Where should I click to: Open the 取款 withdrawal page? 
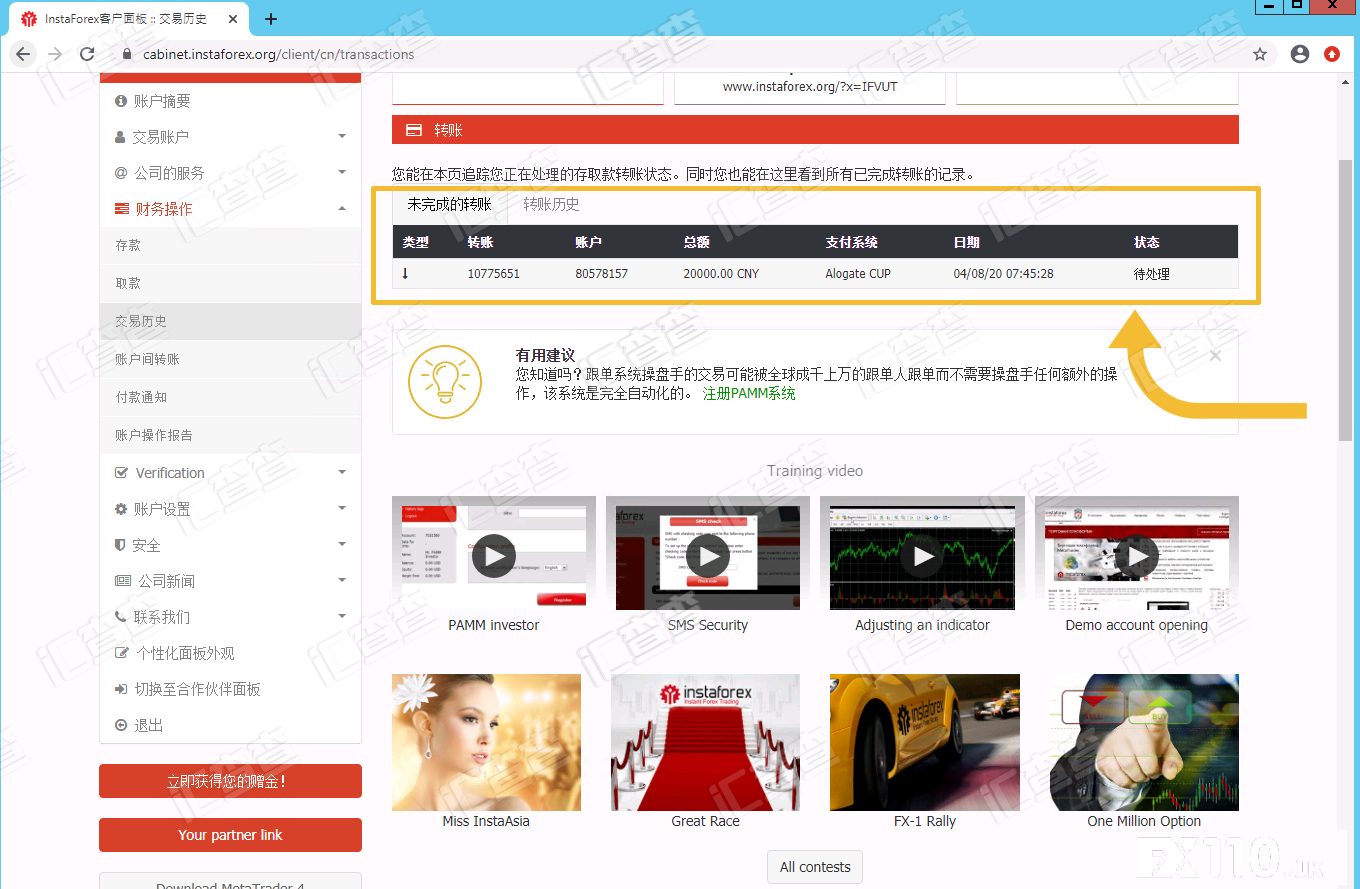(x=230, y=283)
